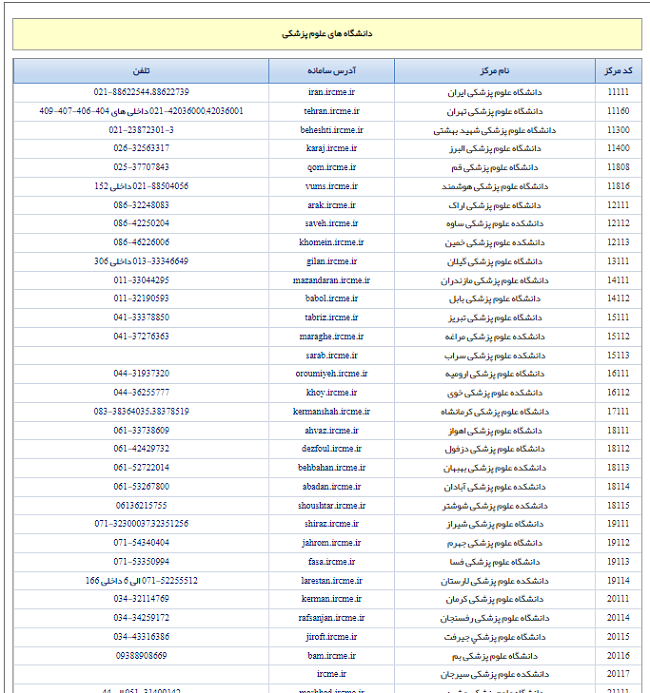Click the kermanshah.ircme.ir link
This screenshot has width=650, height=693.
click(x=331, y=411)
